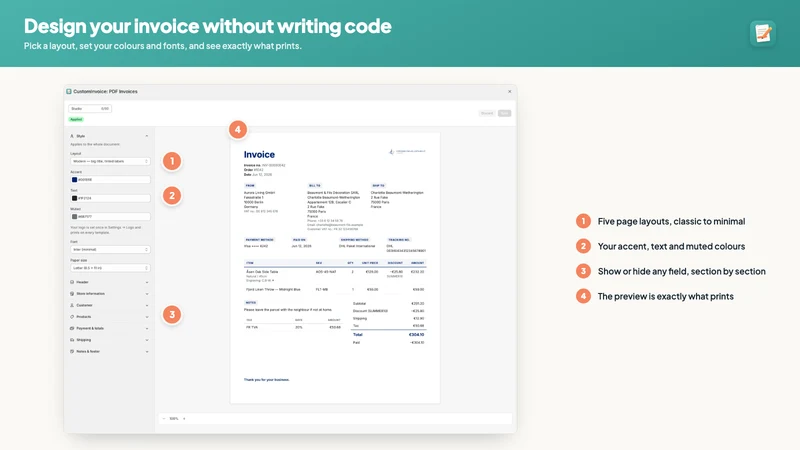Click the Products section label
This screenshot has width=800, height=450.
[84, 317]
